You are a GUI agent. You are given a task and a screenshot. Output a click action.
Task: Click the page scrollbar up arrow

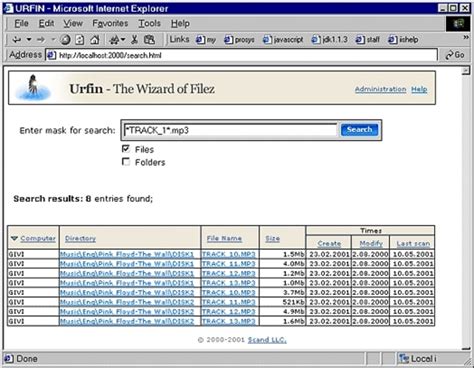tap(465, 71)
